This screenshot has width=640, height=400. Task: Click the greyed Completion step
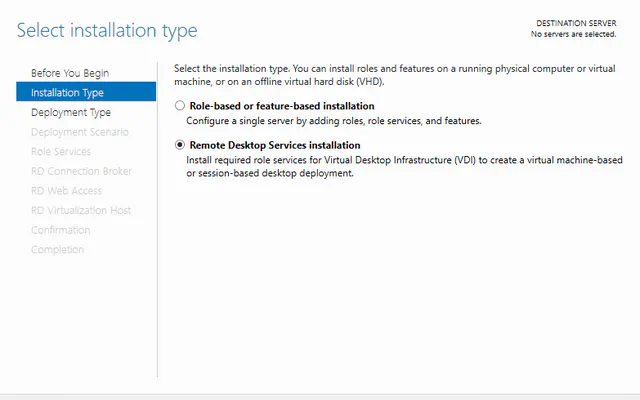tap(58, 249)
